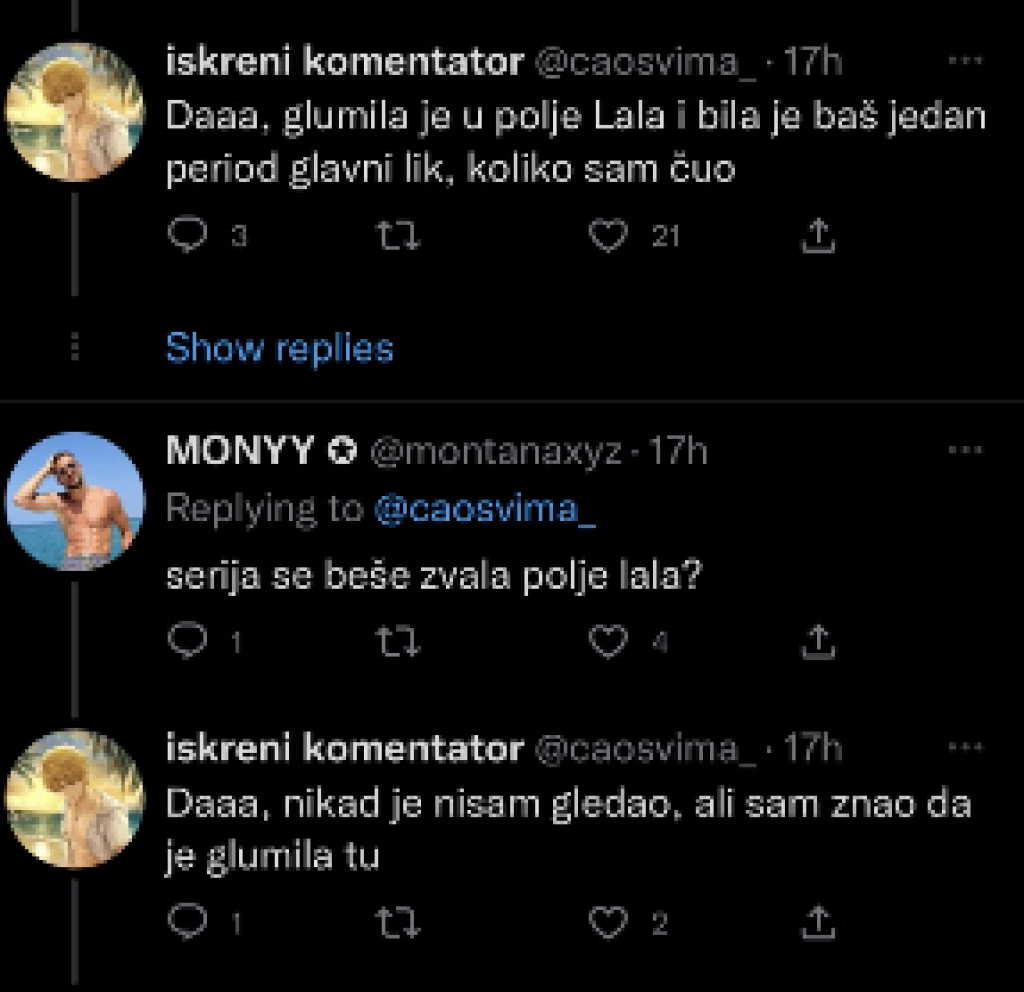Open more options on first tweet
Screen dimensions: 1024x992
coord(964,62)
